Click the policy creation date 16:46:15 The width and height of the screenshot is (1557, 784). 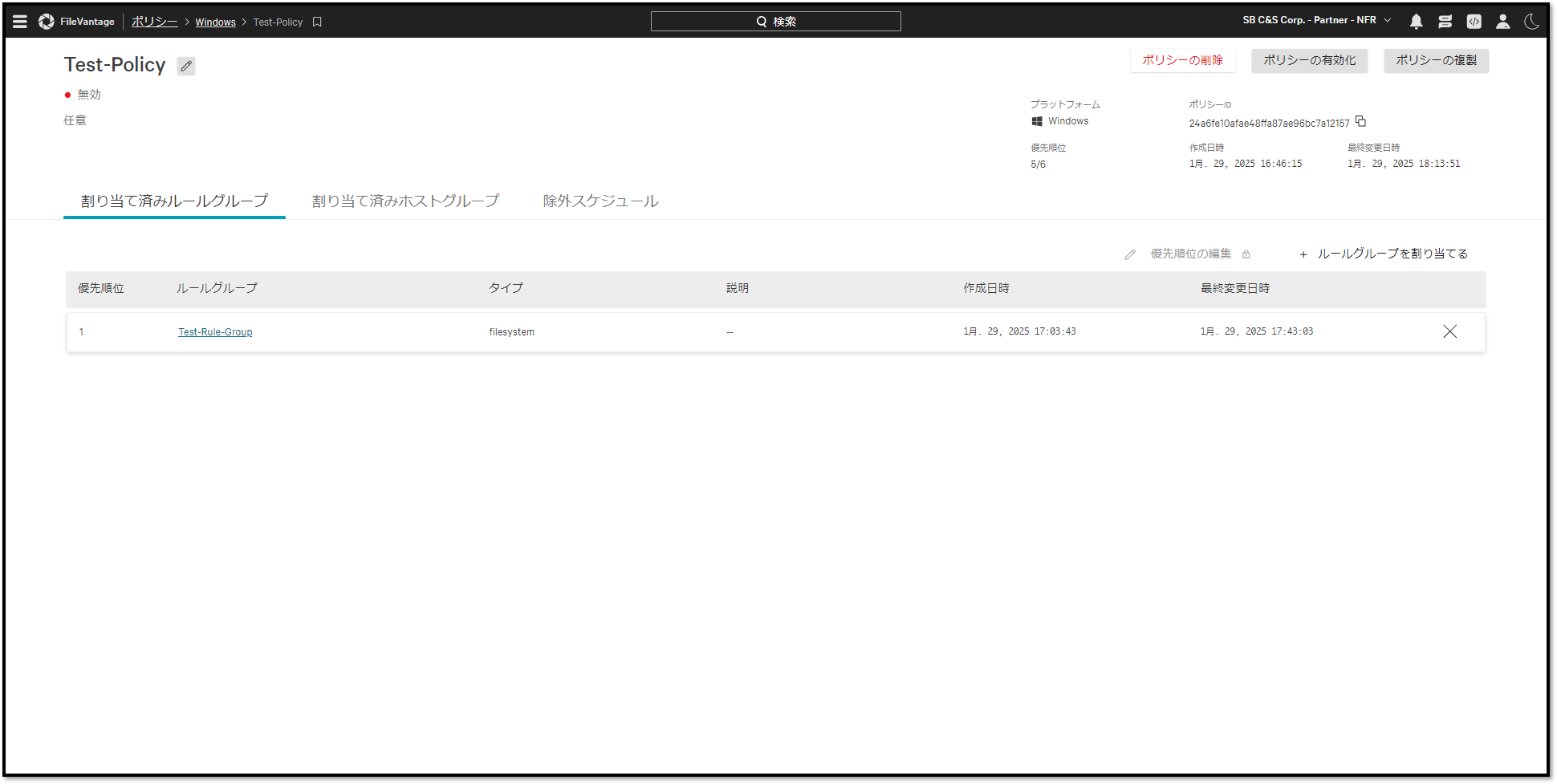[x=1246, y=164]
